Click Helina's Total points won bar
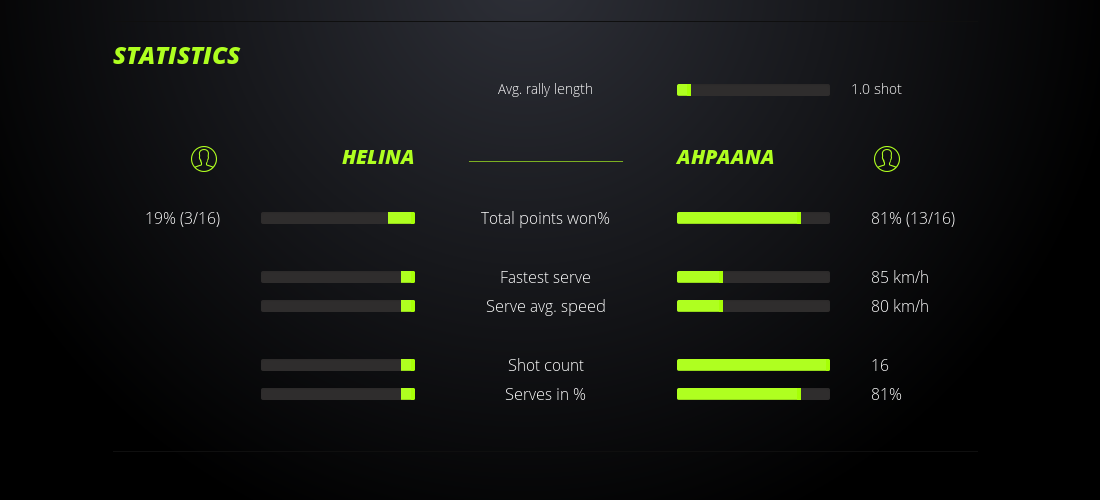The image size is (1100, 500). click(338, 218)
